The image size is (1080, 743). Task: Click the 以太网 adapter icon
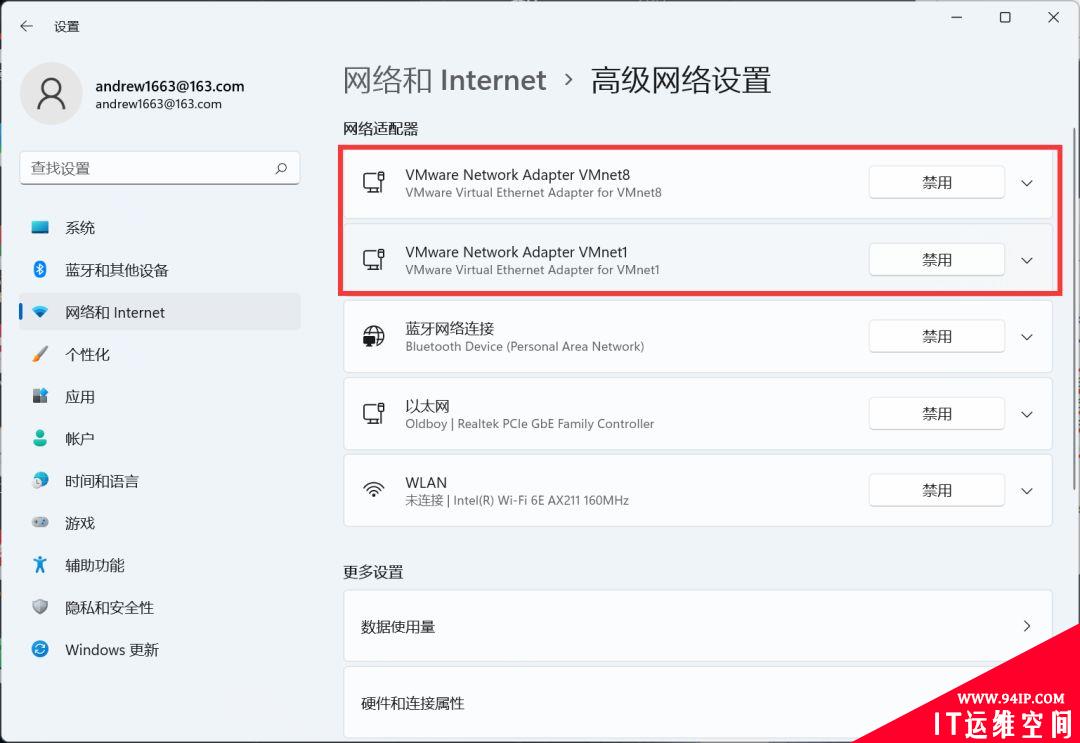374,413
